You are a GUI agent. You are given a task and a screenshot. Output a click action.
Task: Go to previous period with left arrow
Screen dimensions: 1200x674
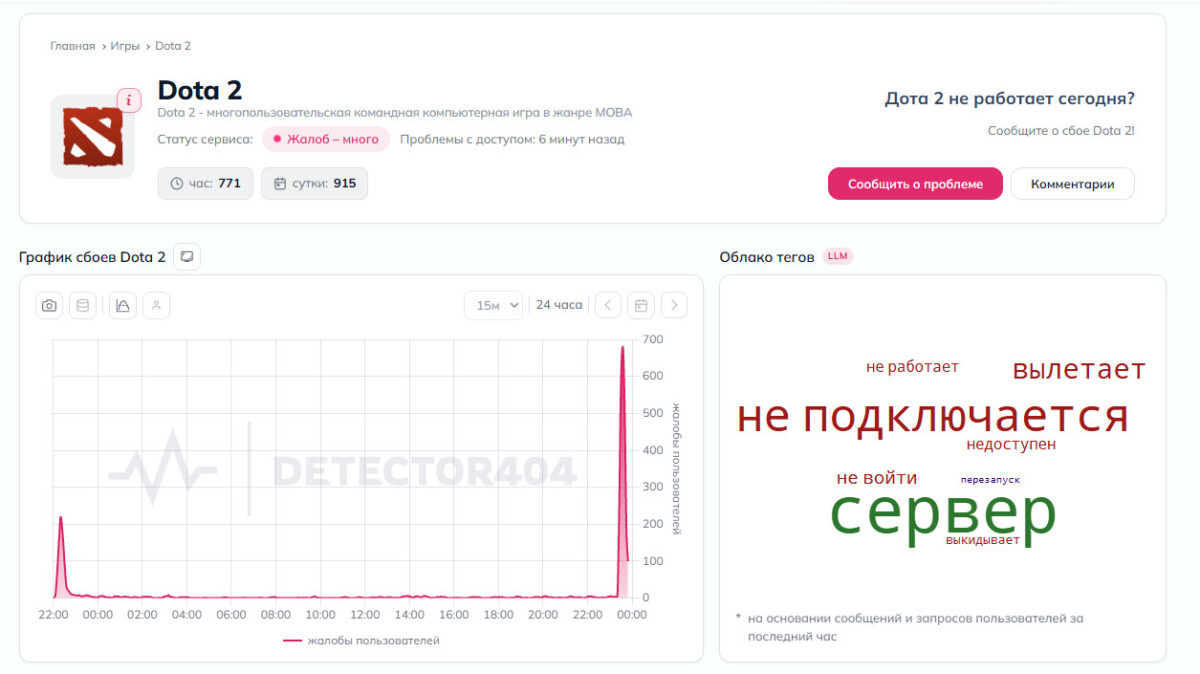pyautogui.click(x=608, y=305)
